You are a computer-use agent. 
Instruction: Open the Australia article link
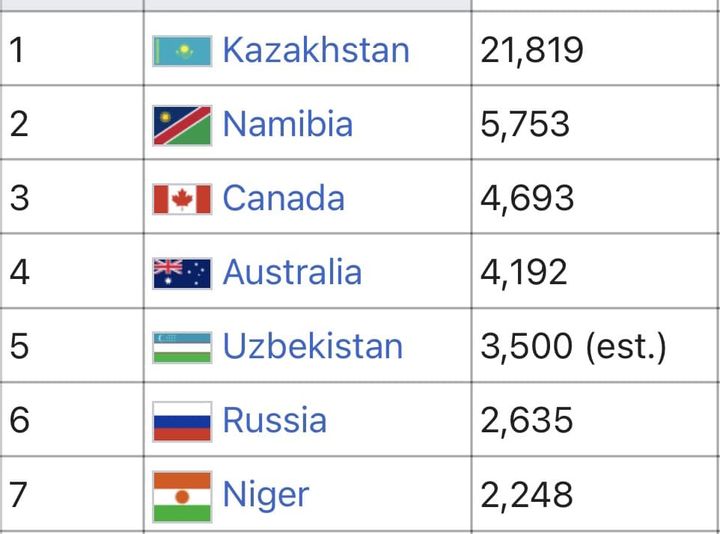[292, 272]
